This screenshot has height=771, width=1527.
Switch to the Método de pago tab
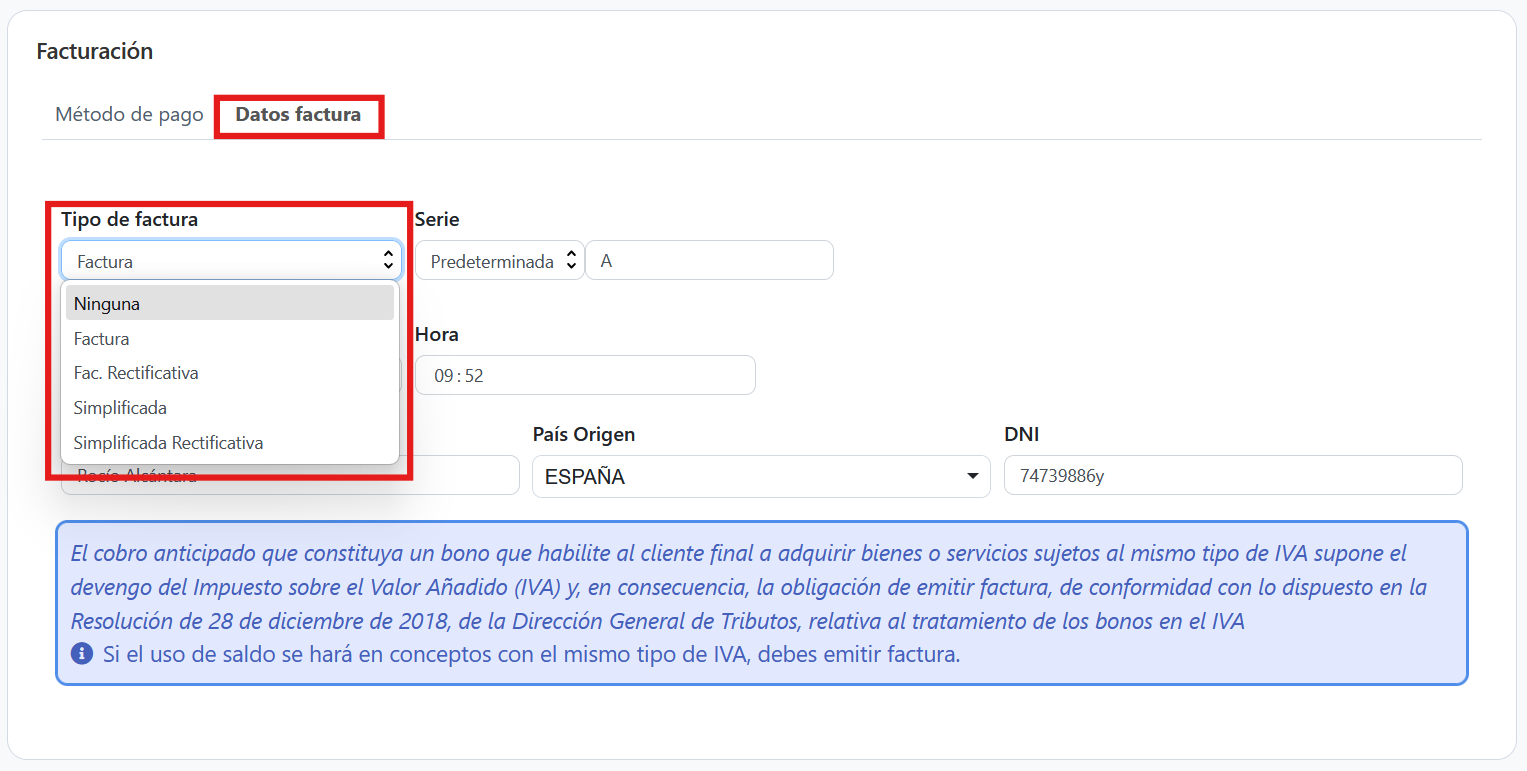click(129, 115)
